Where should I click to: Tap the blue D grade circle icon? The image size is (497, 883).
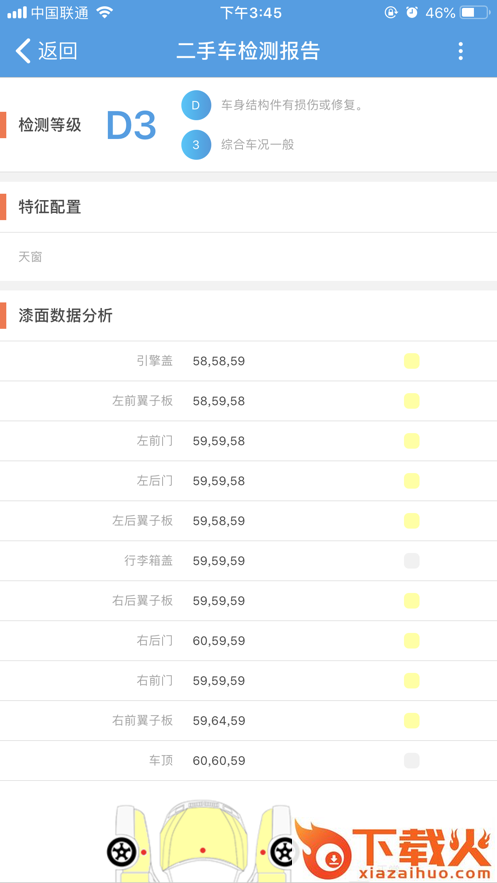click(196, 105)
